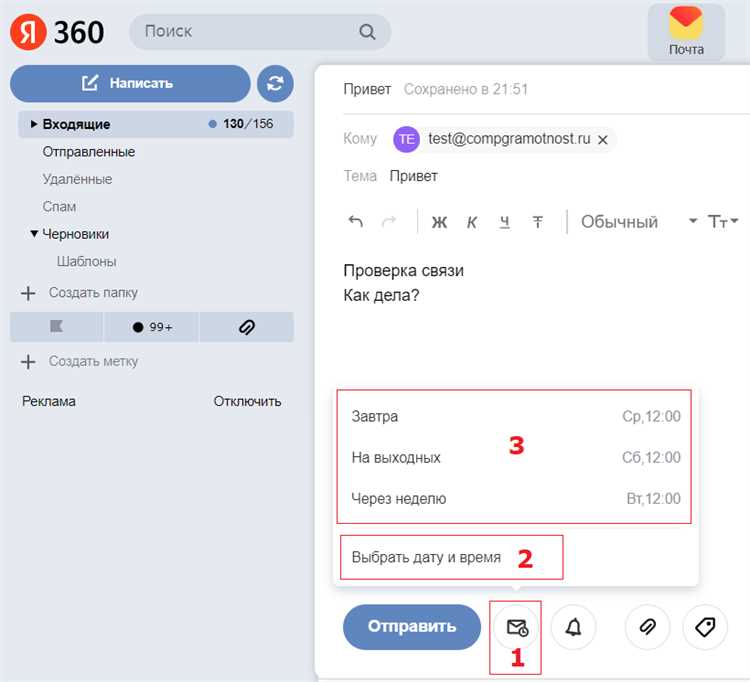Open the Черновики folder
This screenshot has height=682, width=750.
pos(76,234)
